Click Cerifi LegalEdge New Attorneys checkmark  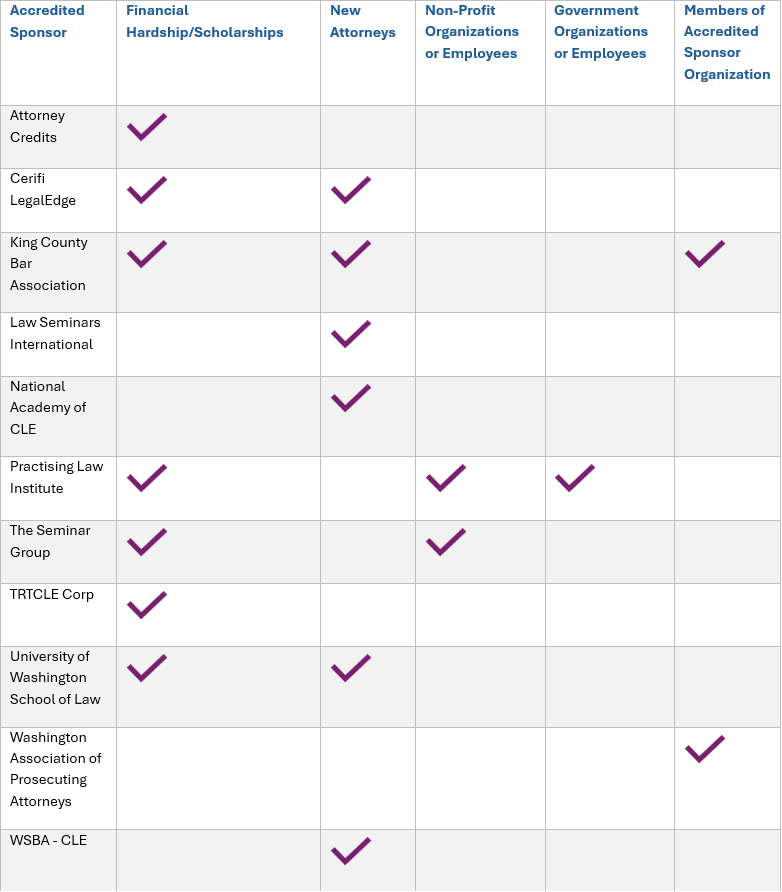351,190
